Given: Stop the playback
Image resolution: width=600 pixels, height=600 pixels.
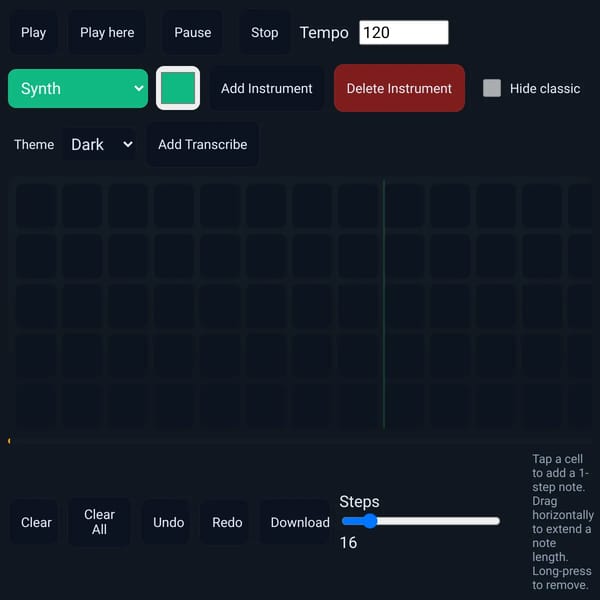Looking at the screenshot, I should [264, 33].
